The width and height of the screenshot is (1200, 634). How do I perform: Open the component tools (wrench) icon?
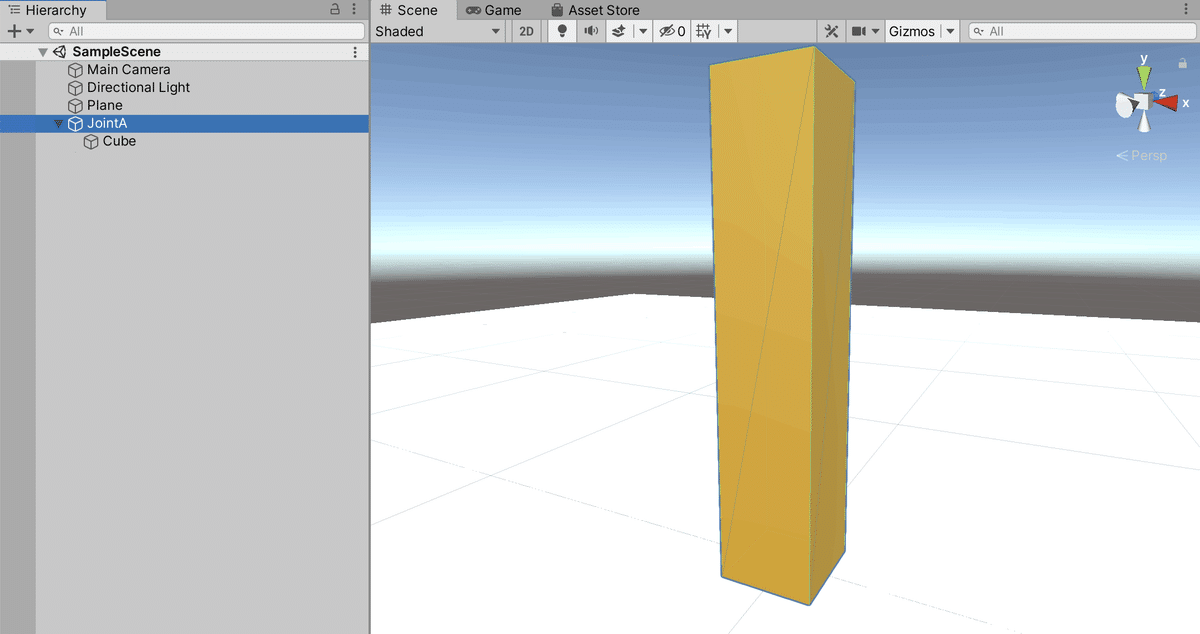(x=831, y=31)
